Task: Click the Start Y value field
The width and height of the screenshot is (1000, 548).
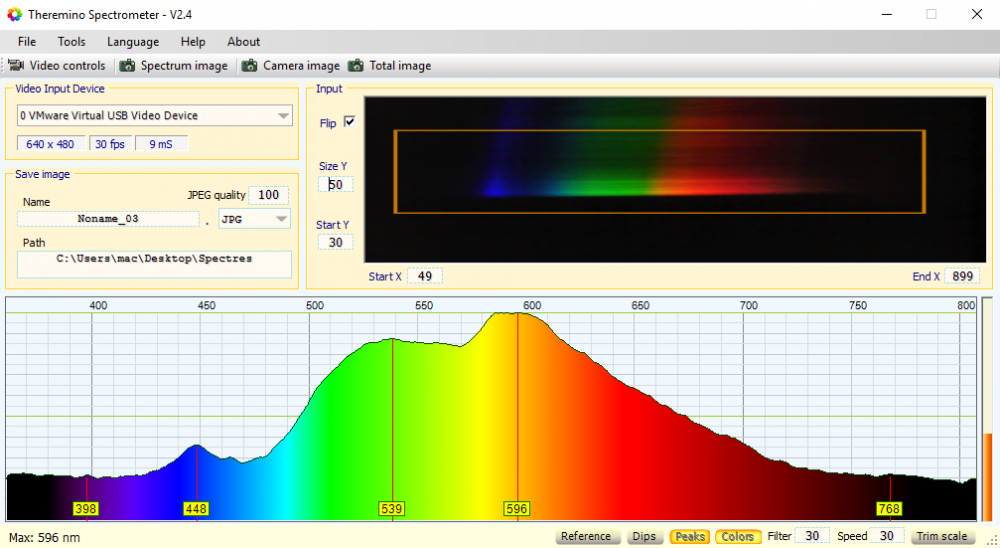Action: click(x=335, y=242)
